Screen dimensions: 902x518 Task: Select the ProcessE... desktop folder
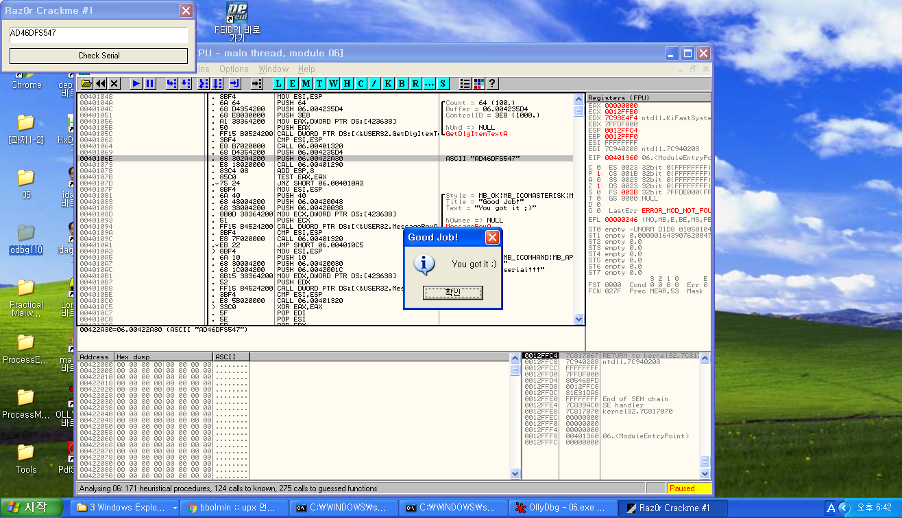point(26,349)
